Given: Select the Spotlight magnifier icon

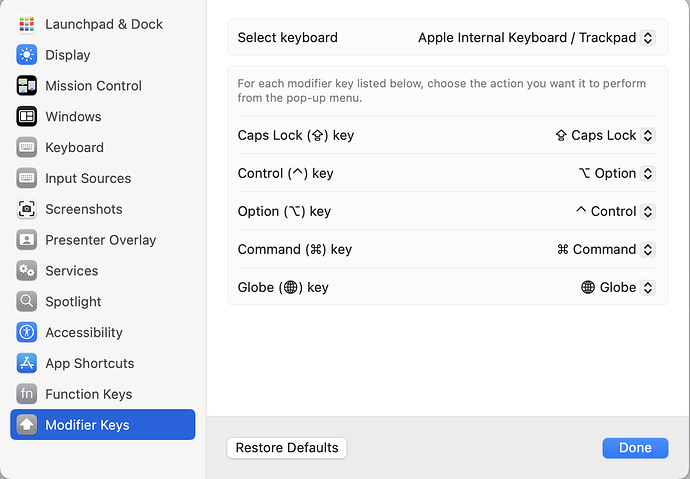Looking at the screenshot, I should [27, 301].
